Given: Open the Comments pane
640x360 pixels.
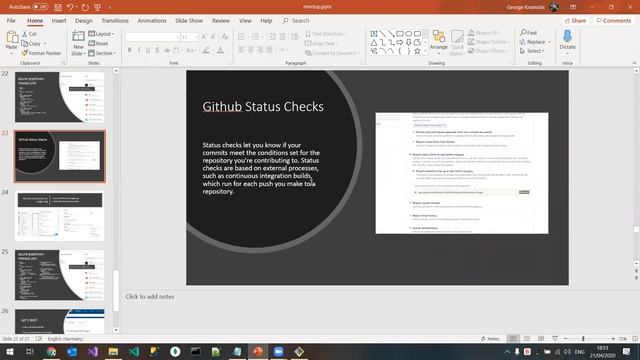Looking at the screenshot, I should coord(613,20).
